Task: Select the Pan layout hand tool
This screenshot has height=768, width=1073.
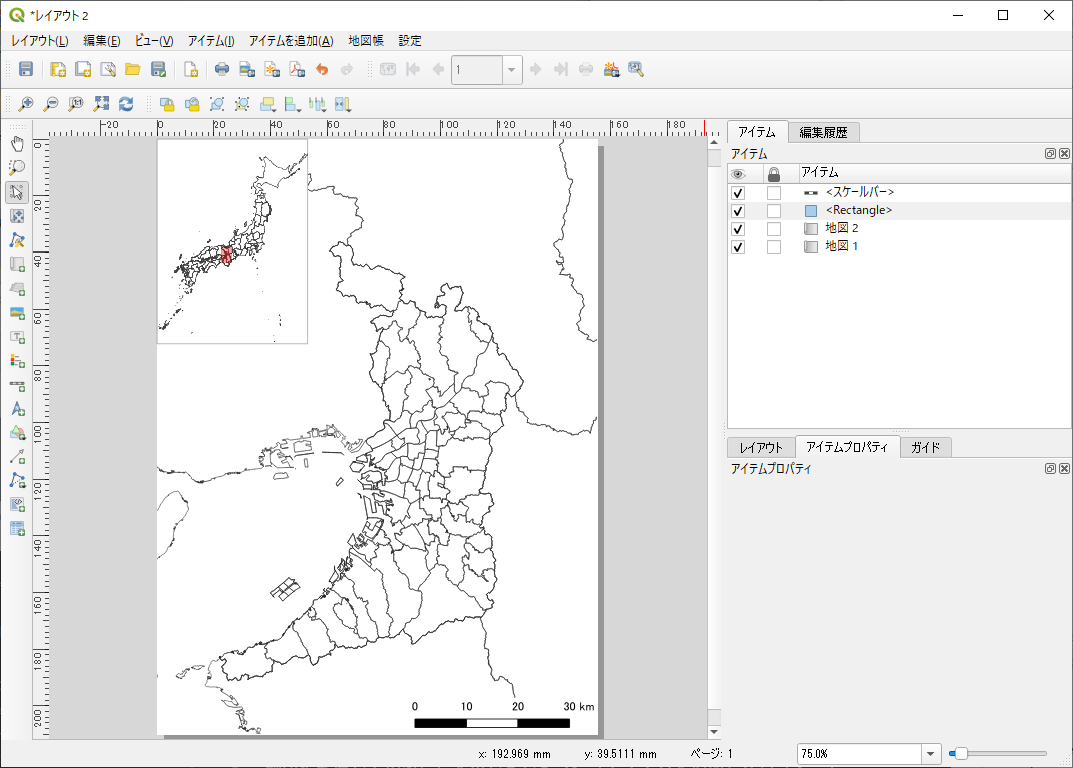Action: click(17, 143)
